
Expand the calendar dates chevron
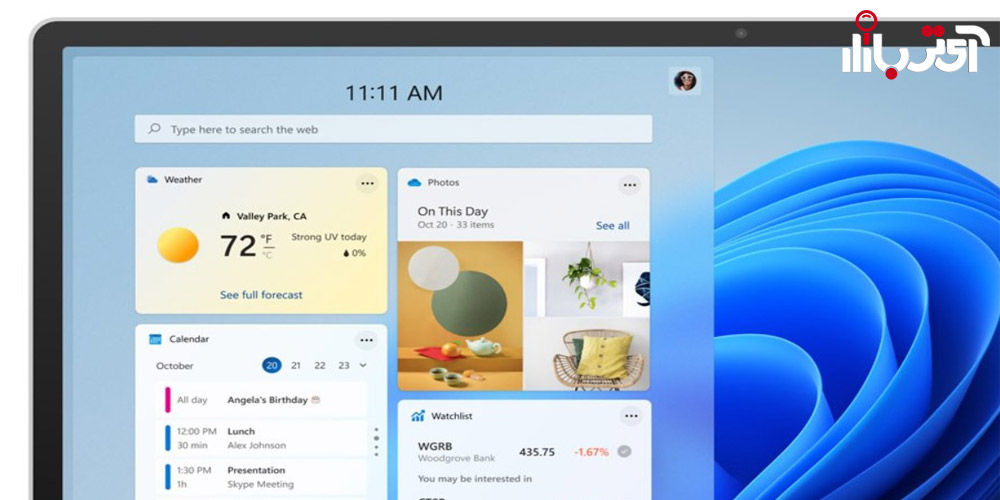pos(363,365)
